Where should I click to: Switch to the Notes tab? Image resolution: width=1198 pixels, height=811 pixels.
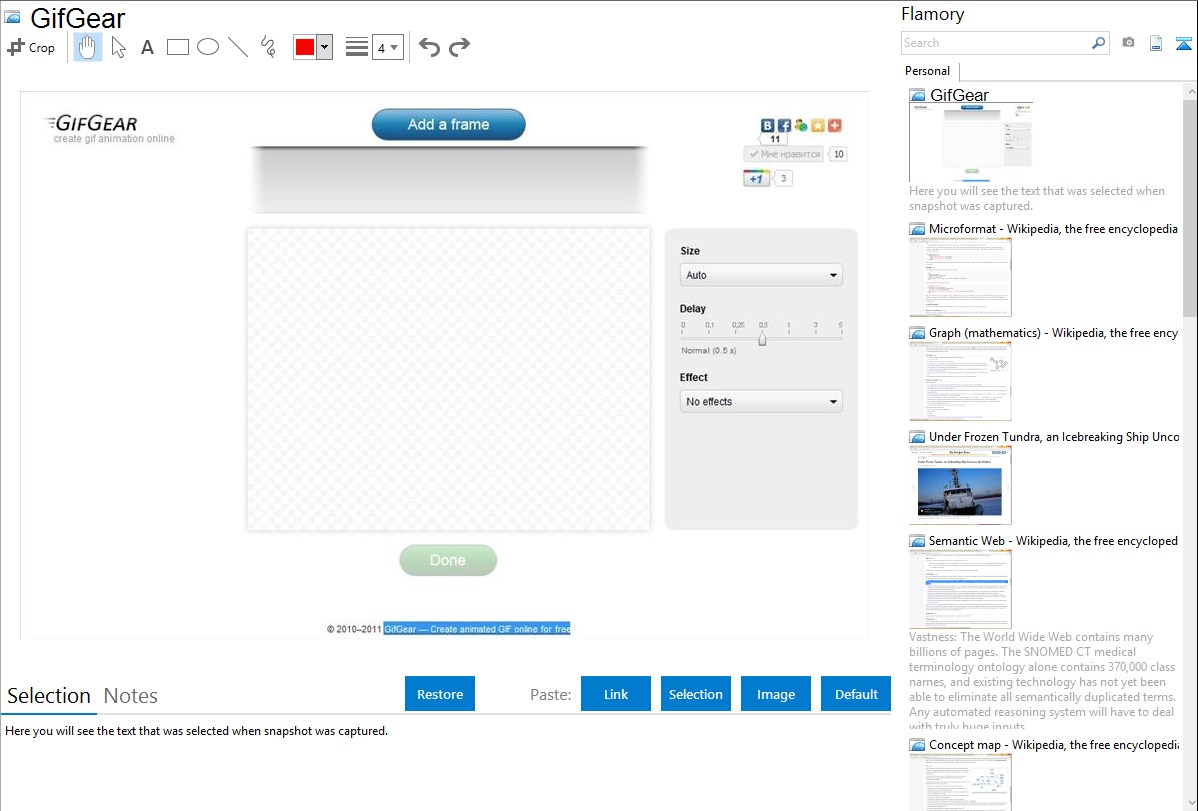tap(131, 696)
